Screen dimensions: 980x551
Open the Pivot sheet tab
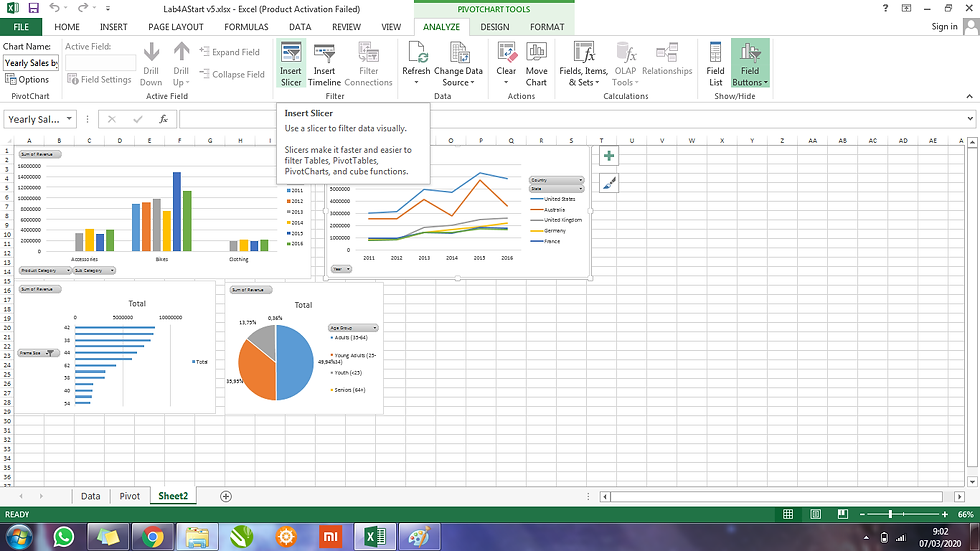coord(129,496)
